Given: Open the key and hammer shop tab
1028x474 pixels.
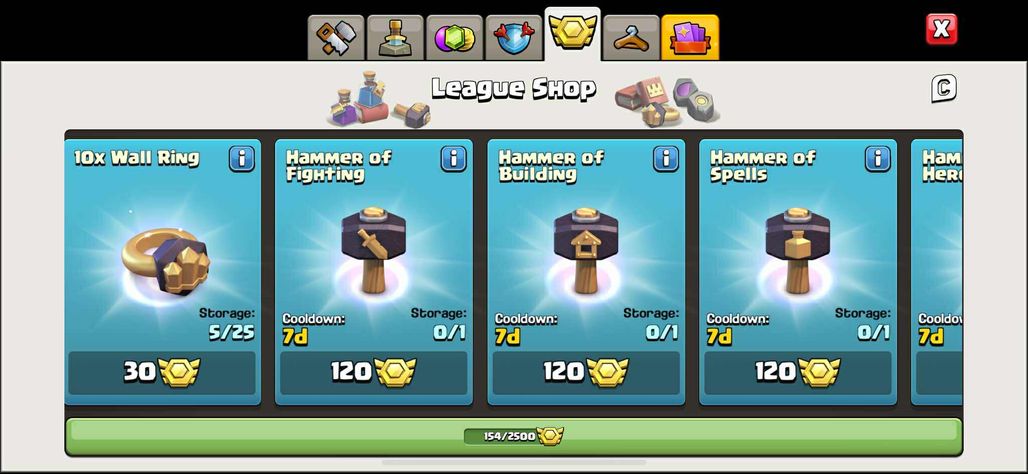Looking at the screenshot, I should (x=336, y=38).
